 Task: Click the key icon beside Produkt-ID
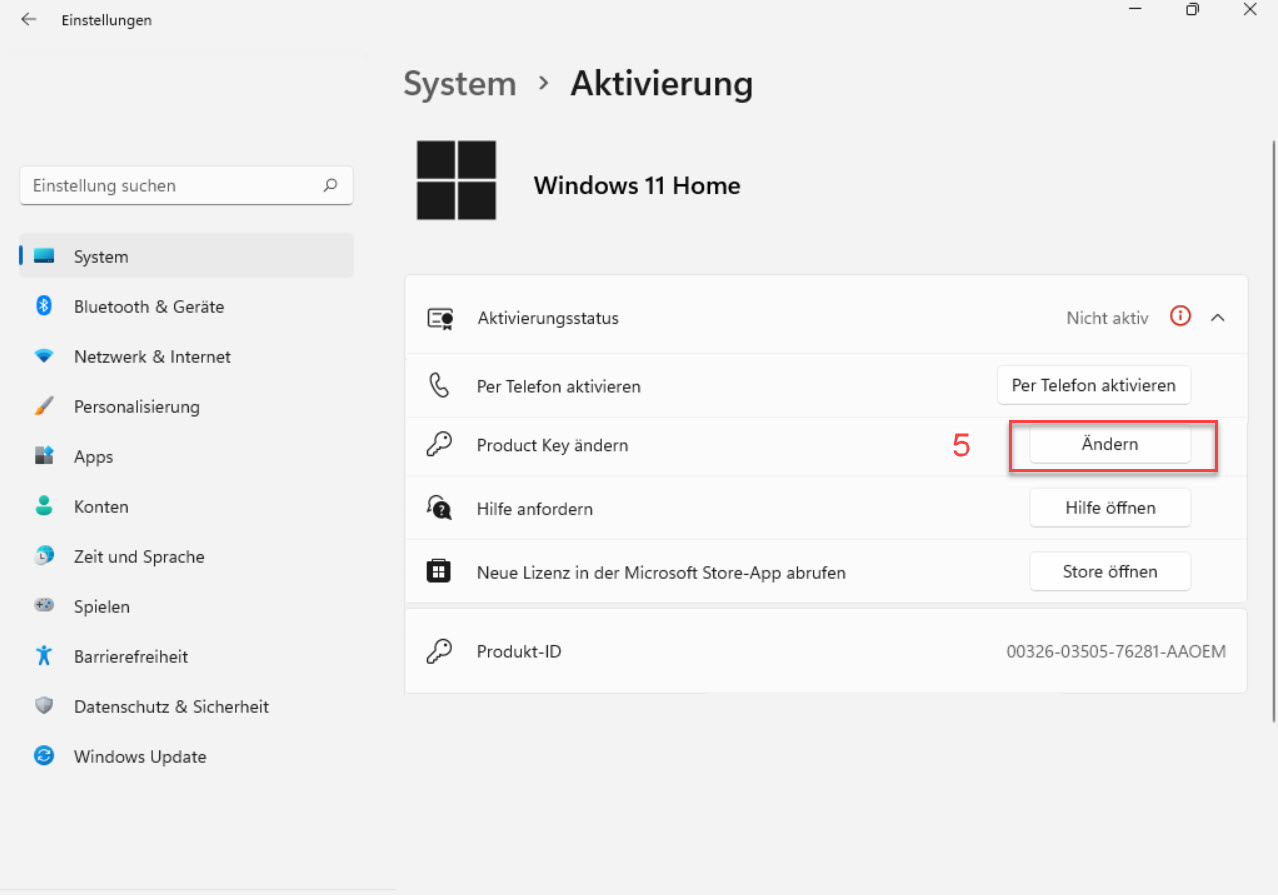point(439,651)
